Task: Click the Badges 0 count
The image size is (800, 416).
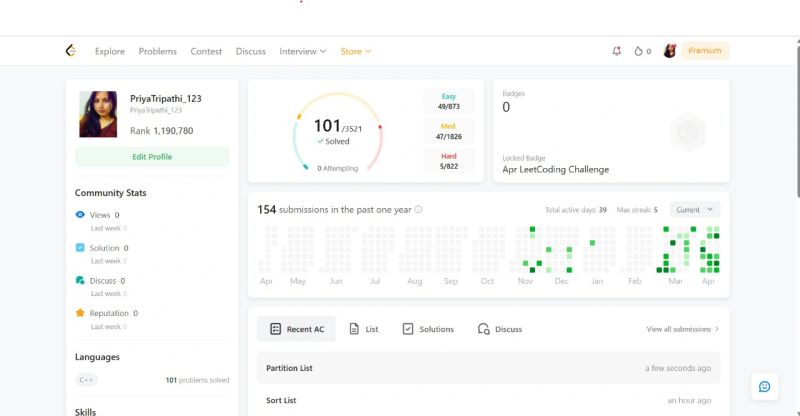Action: 506,107
